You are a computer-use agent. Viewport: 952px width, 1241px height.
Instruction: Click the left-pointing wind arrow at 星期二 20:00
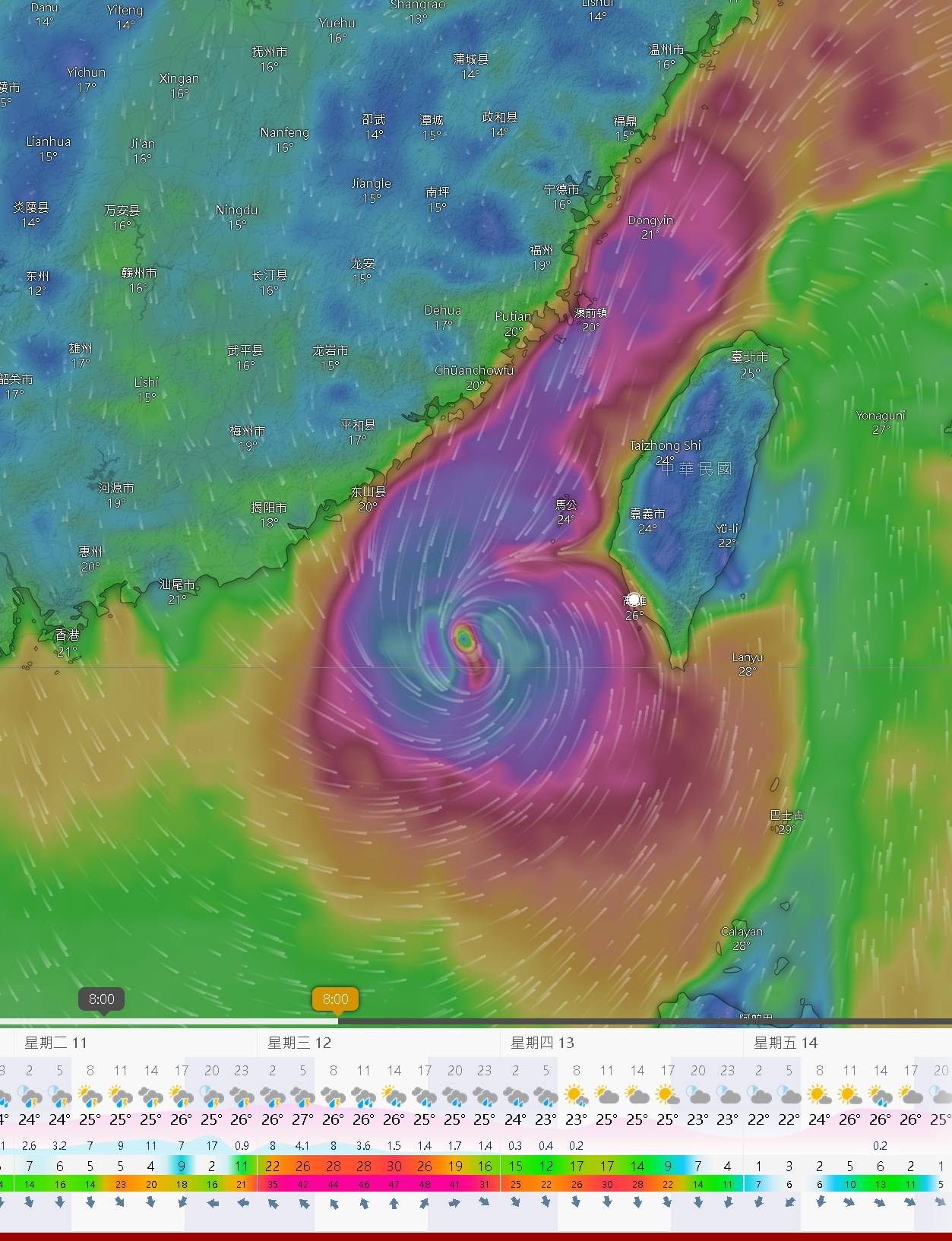[x=211, y=1203]
